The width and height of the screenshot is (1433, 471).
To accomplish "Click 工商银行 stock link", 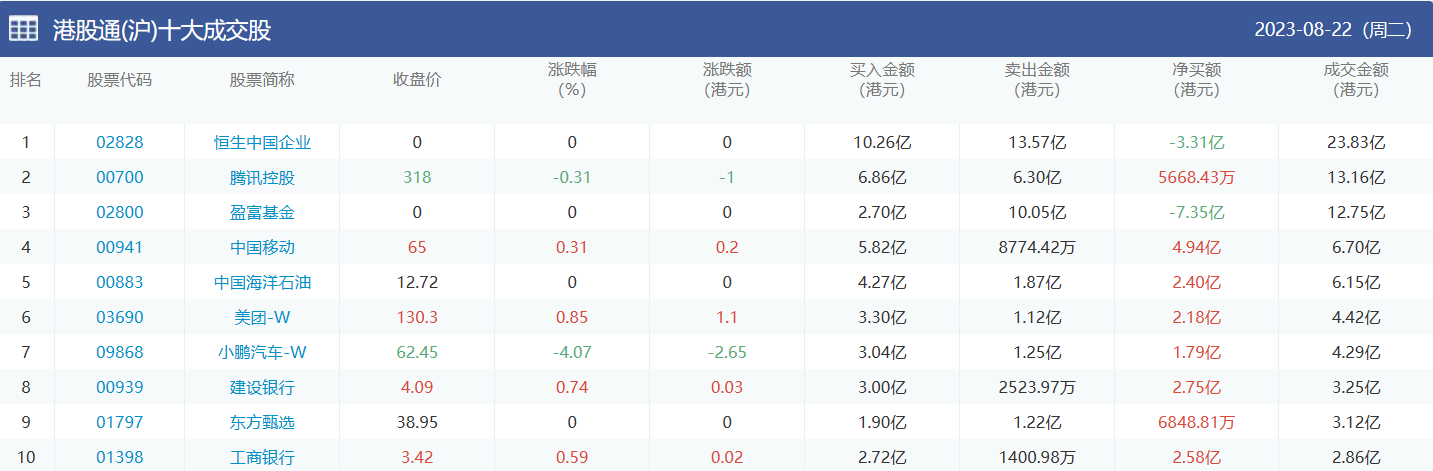I will point(262,457).
